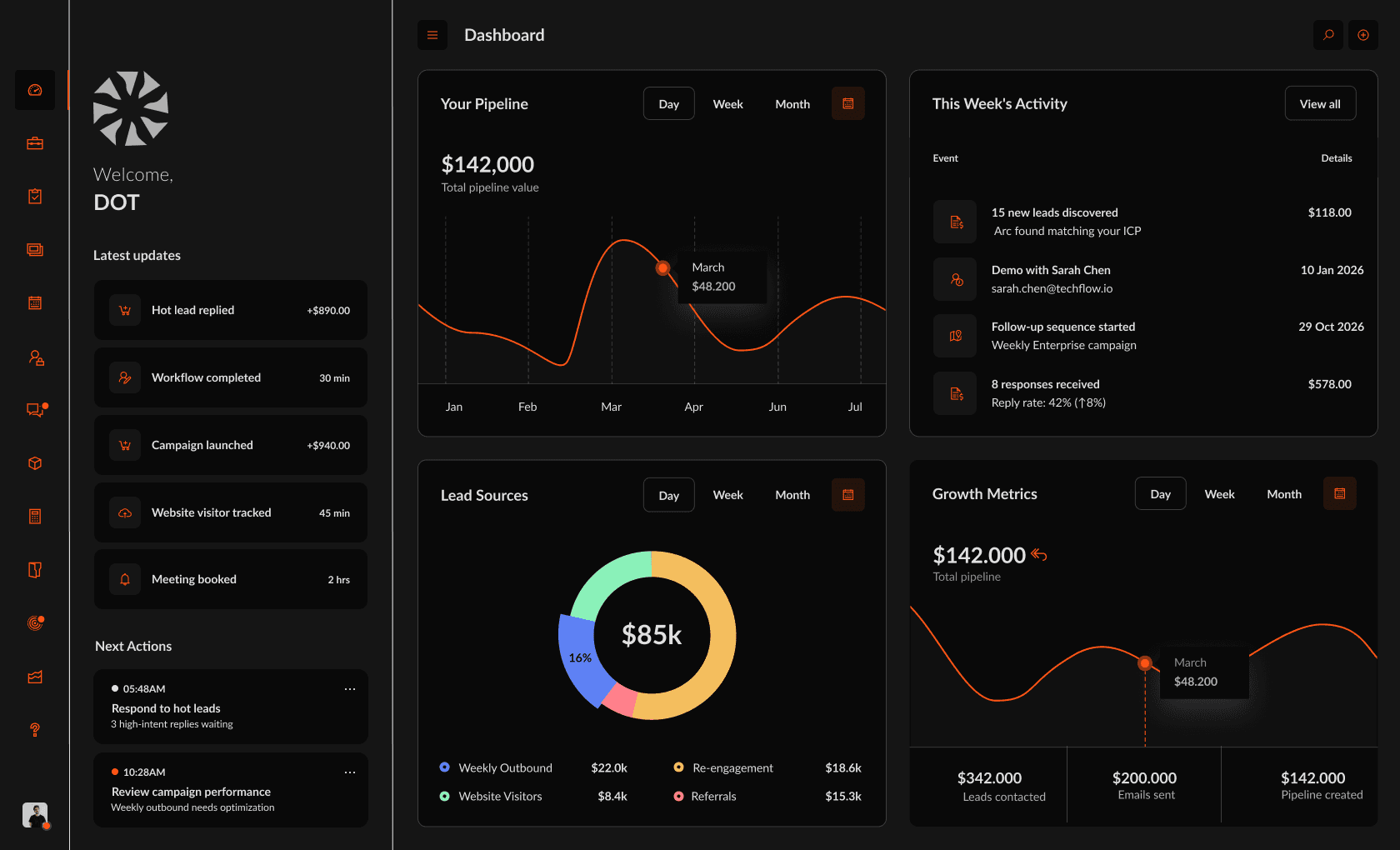
Task: Select the Month tab in Lead Sources
Action: tap(792, 494)
